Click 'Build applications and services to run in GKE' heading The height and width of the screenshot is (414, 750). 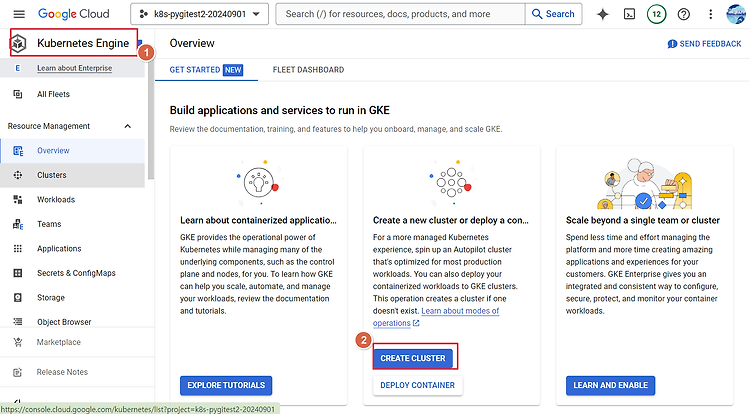[280, 110]
